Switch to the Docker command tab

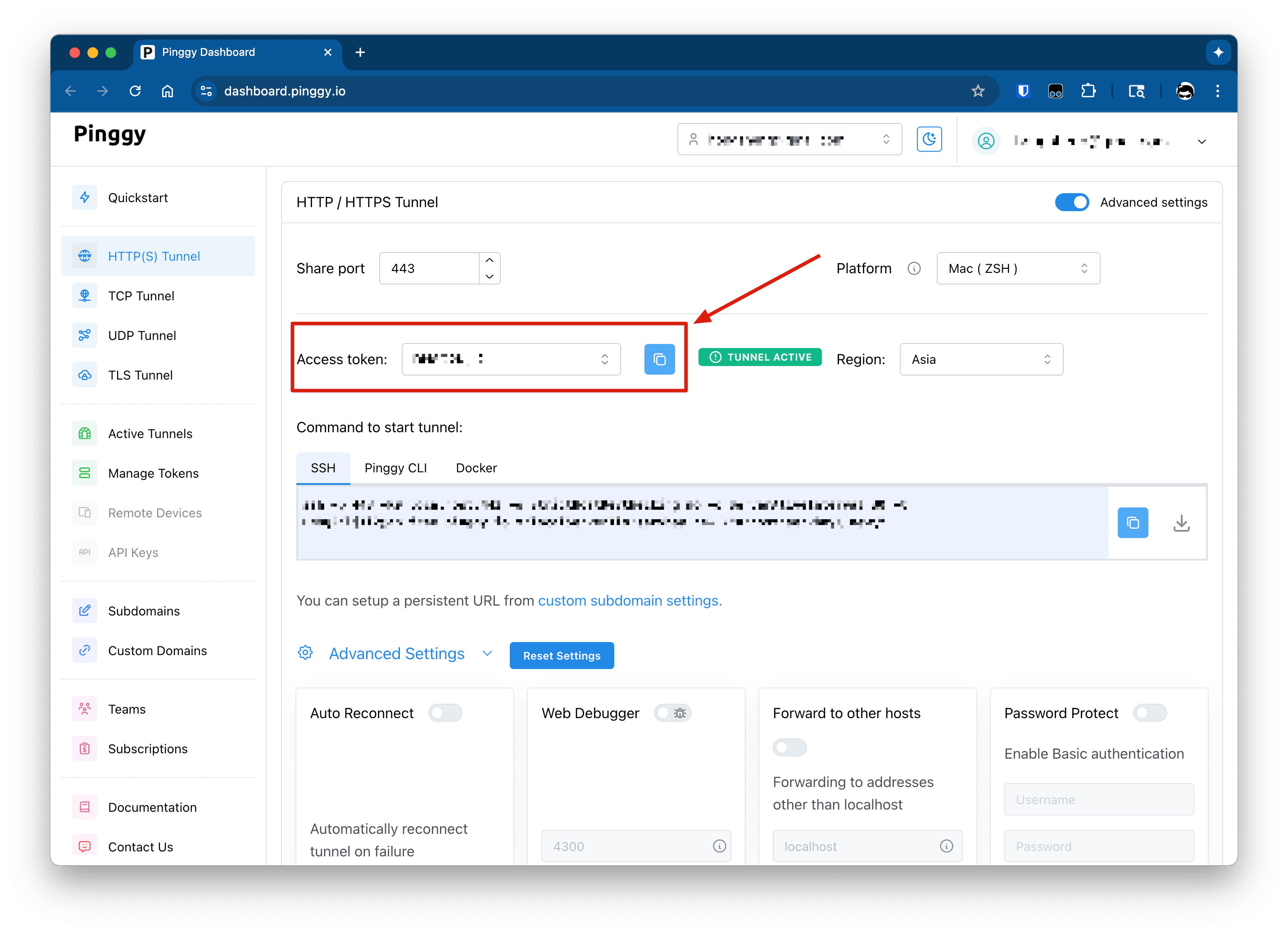pos(476,468)
